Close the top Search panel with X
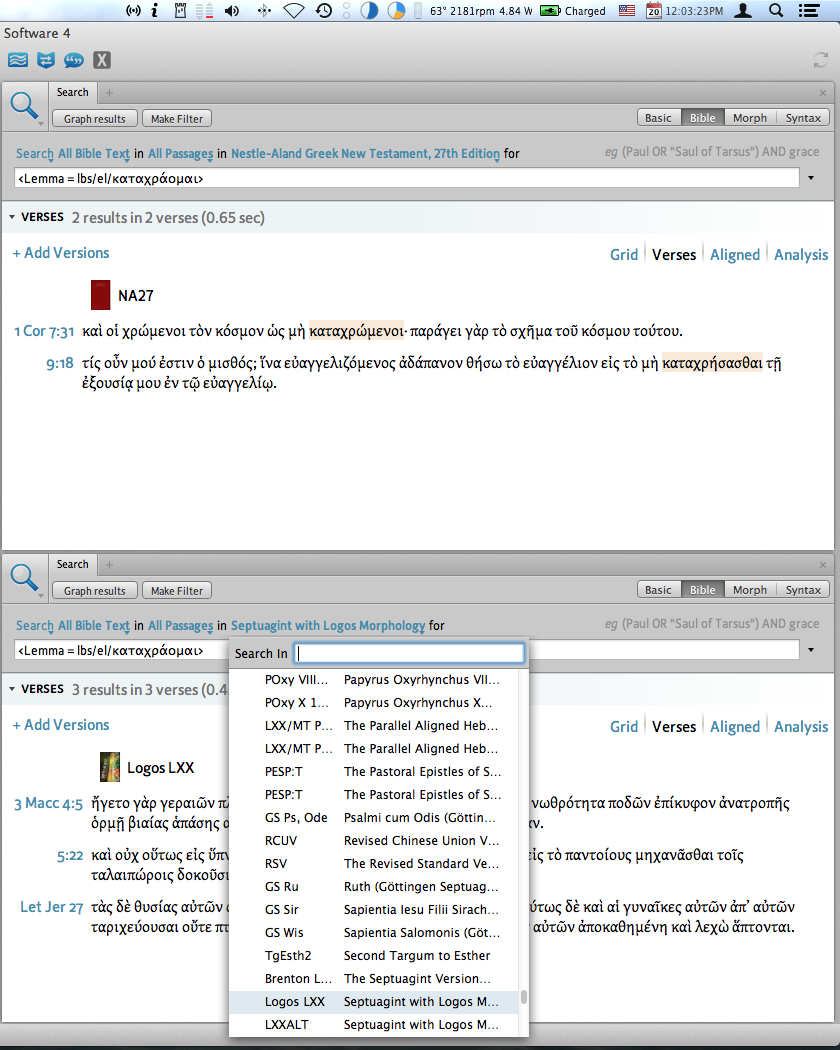Viewport: 840px width, 1050px height. [x=823, y=93]
